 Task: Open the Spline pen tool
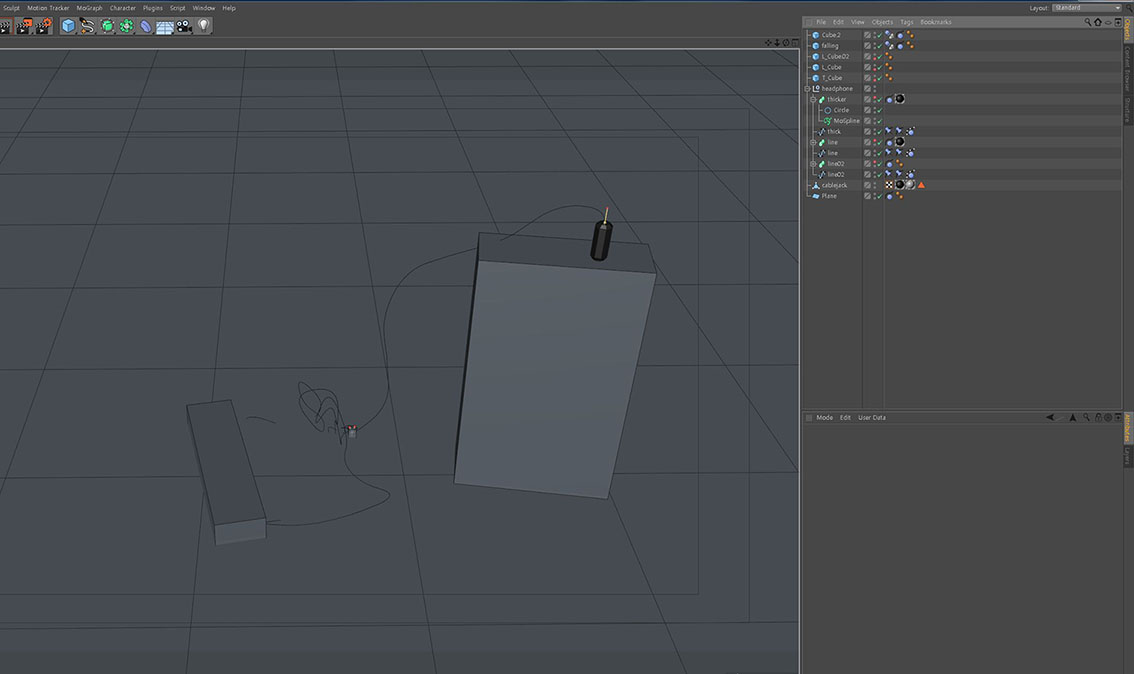(x=88, y=26)
